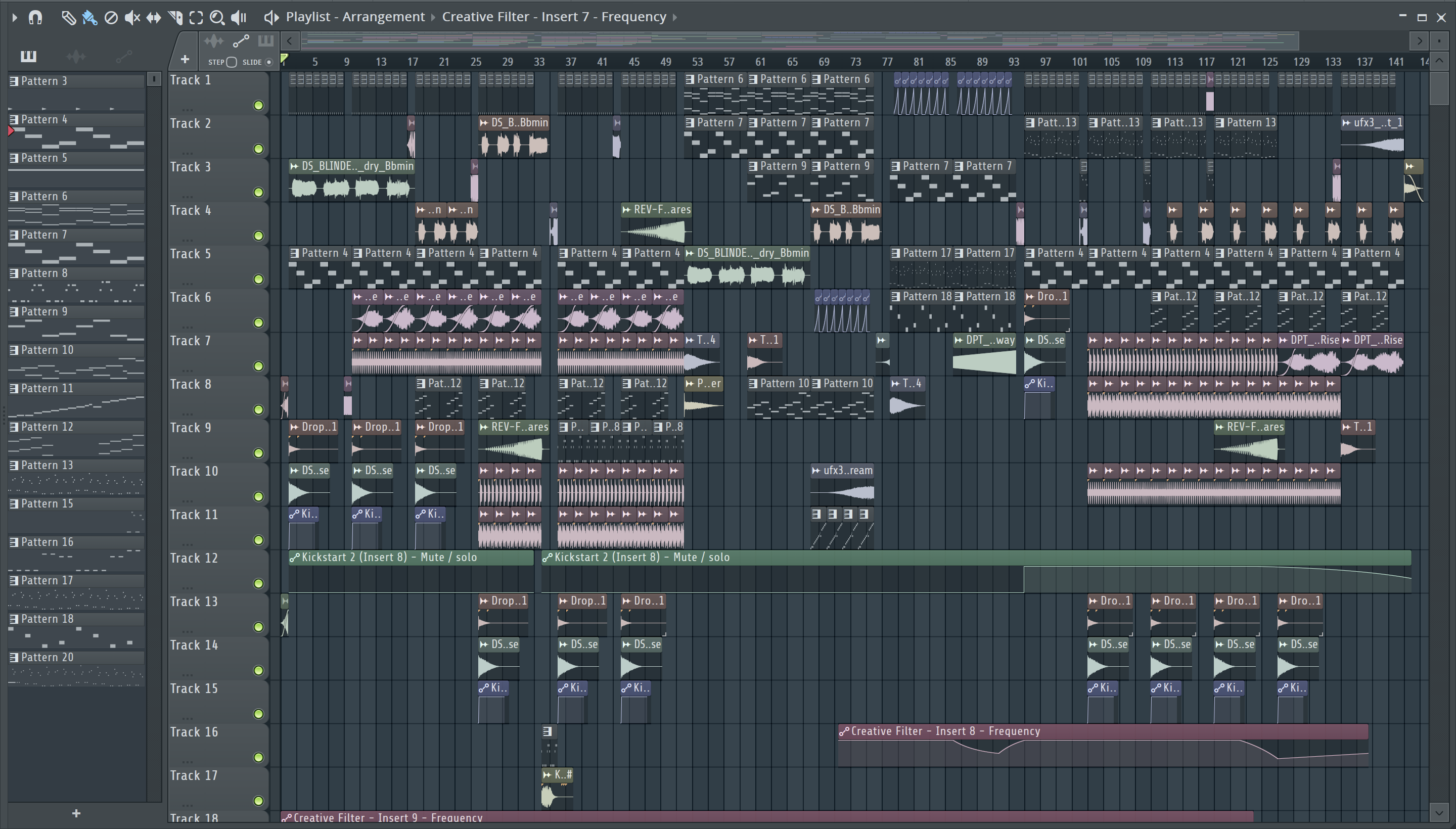
Task: Click bar 17 on the timeline ruler
Action: click(x=412, y=62)
